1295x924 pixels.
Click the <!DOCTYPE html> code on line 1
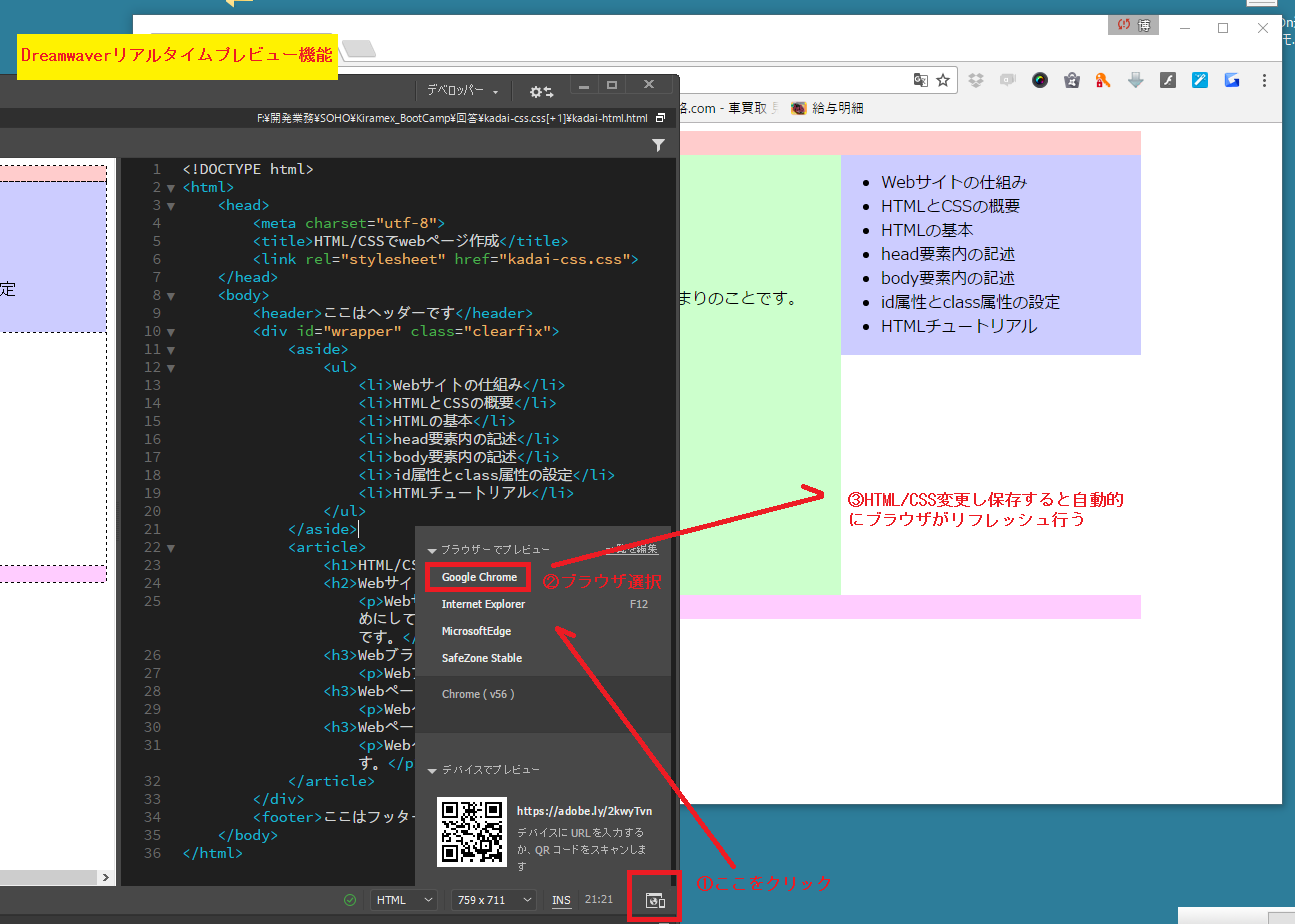point(248,170)
